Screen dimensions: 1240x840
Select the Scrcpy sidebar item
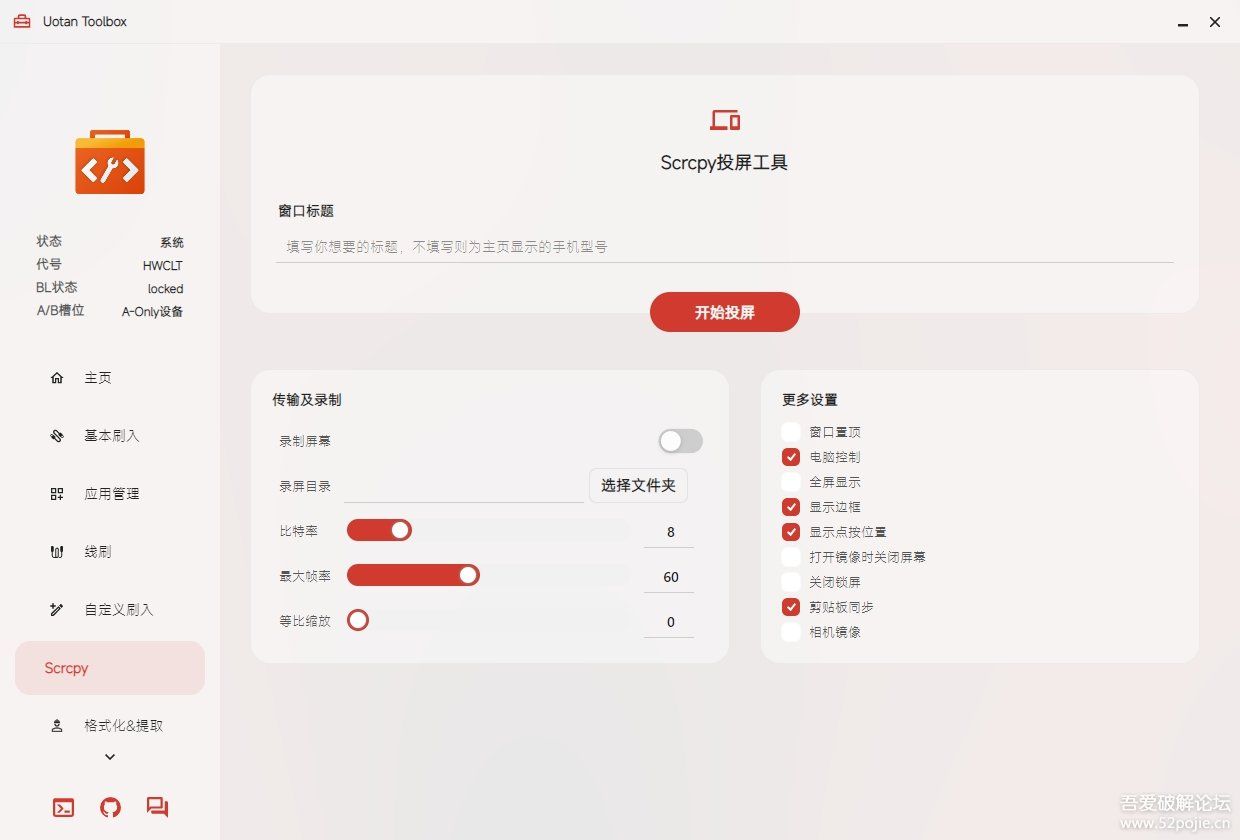click(x=110, y=668)
